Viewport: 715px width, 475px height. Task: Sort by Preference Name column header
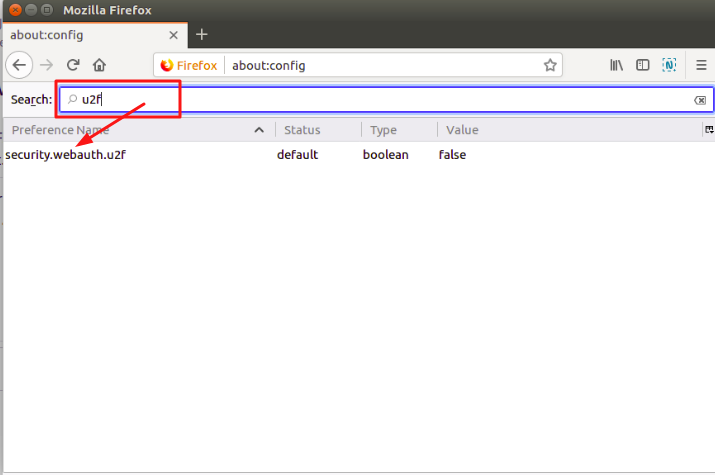point(138,130)
